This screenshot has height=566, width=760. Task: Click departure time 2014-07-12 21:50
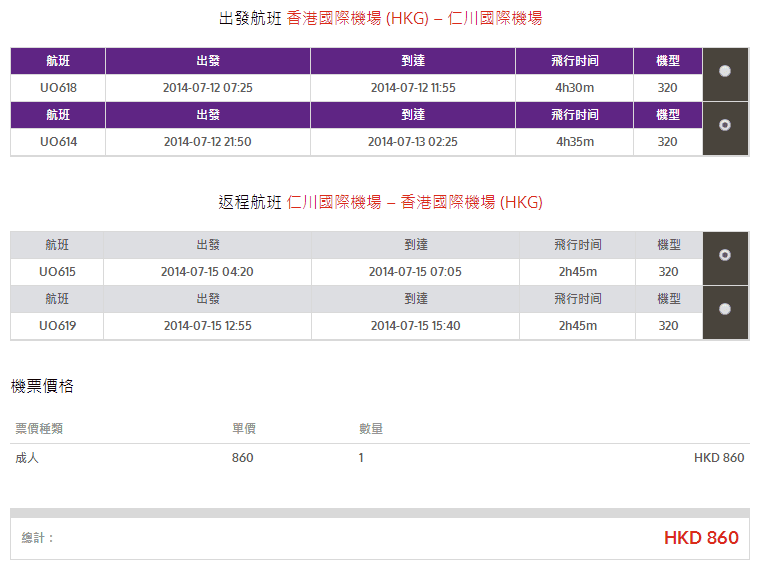[x=207, y=142]
